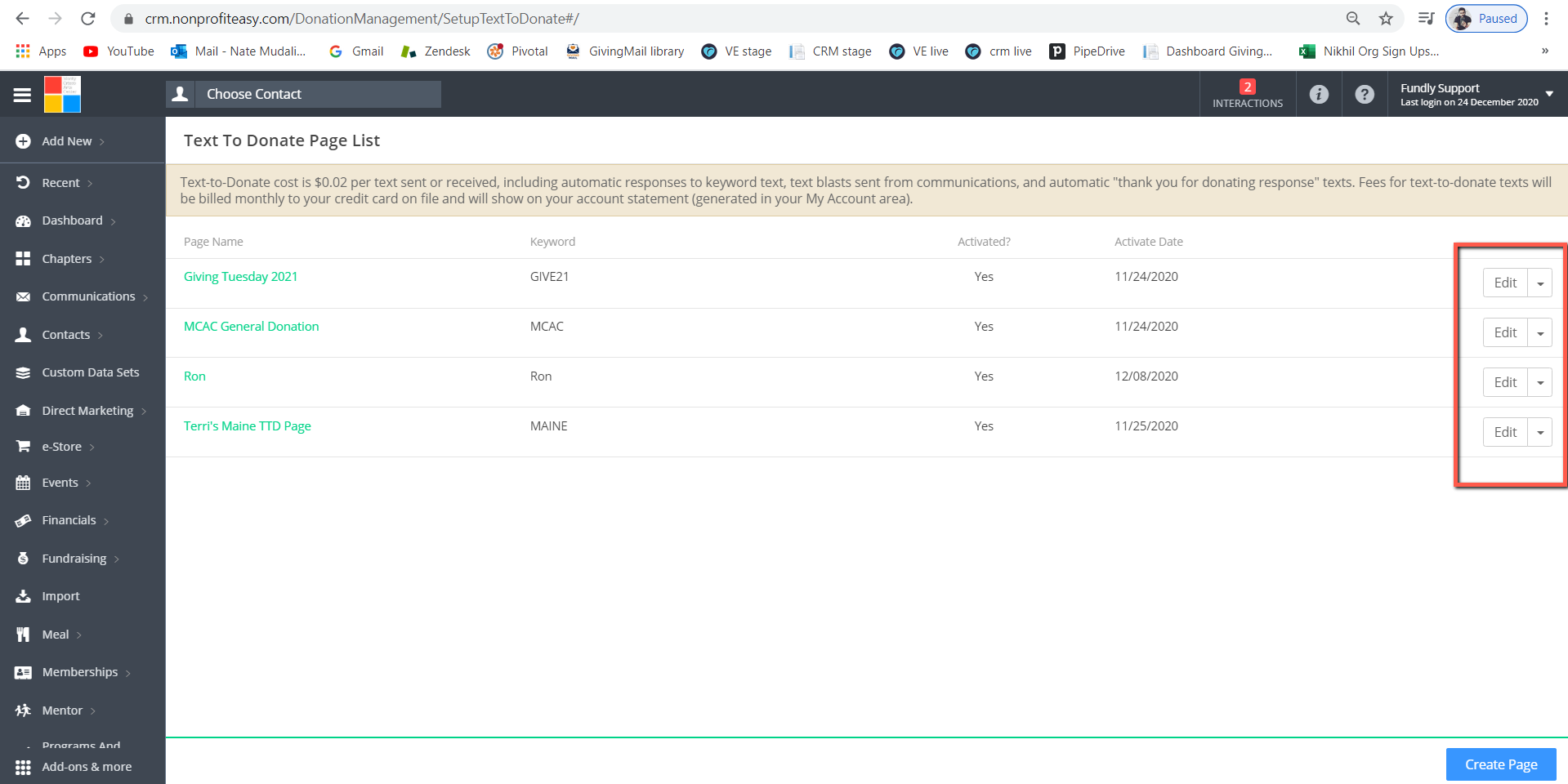This screenshot has width=1568, height=784.
Task: Open dropdown arrow for Giving Tuesday 2021
Action: (1540, 283)
